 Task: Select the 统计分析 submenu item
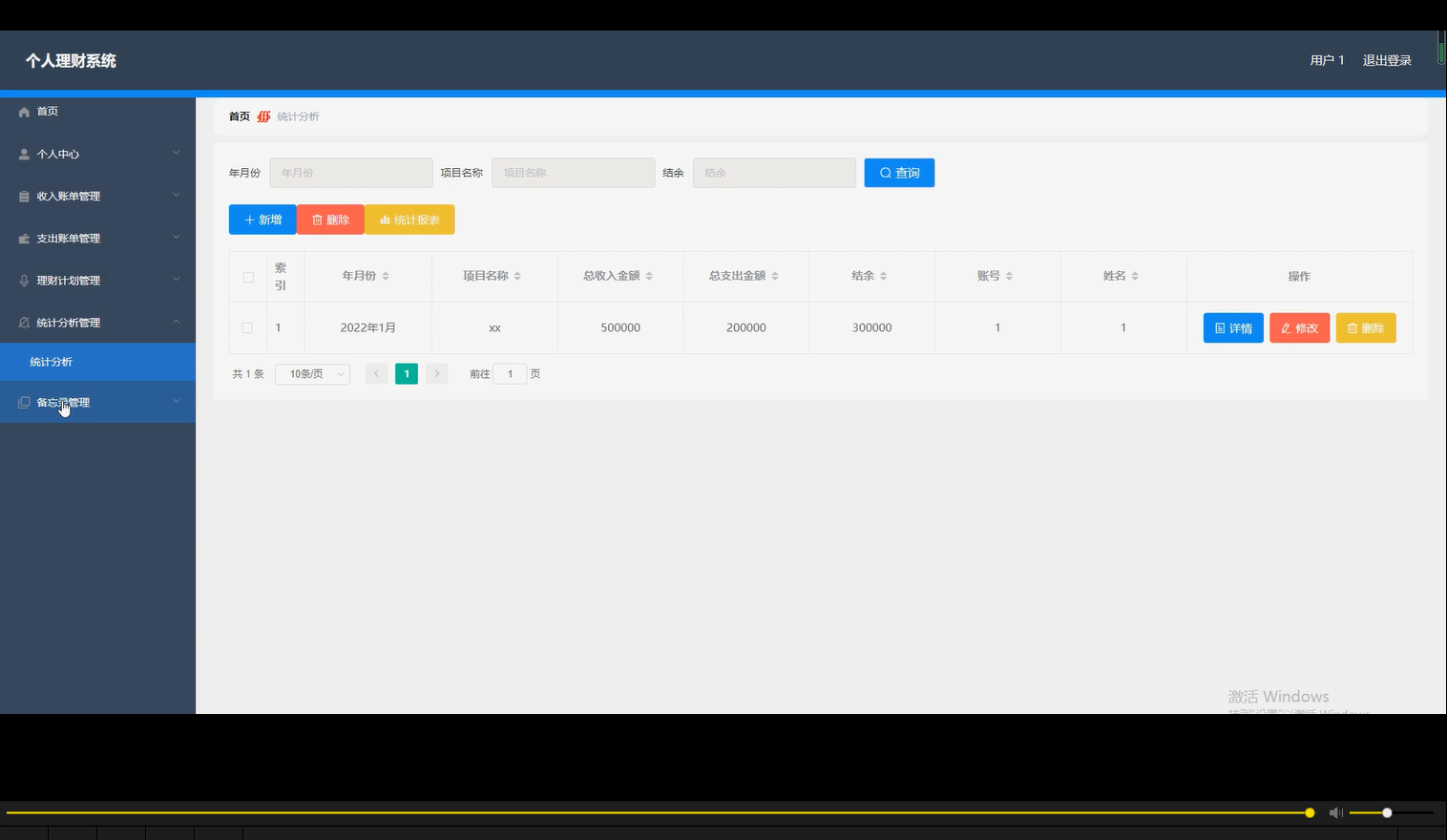pyautogui.click(x=97, y=362)
